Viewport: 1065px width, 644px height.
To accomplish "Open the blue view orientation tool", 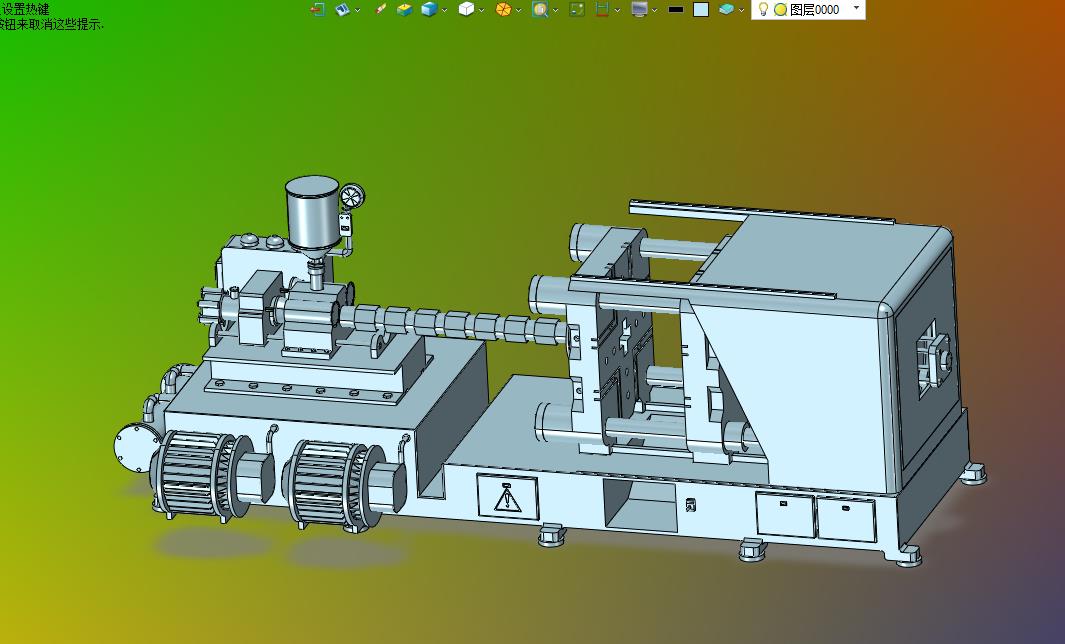I will click(342, 10).
